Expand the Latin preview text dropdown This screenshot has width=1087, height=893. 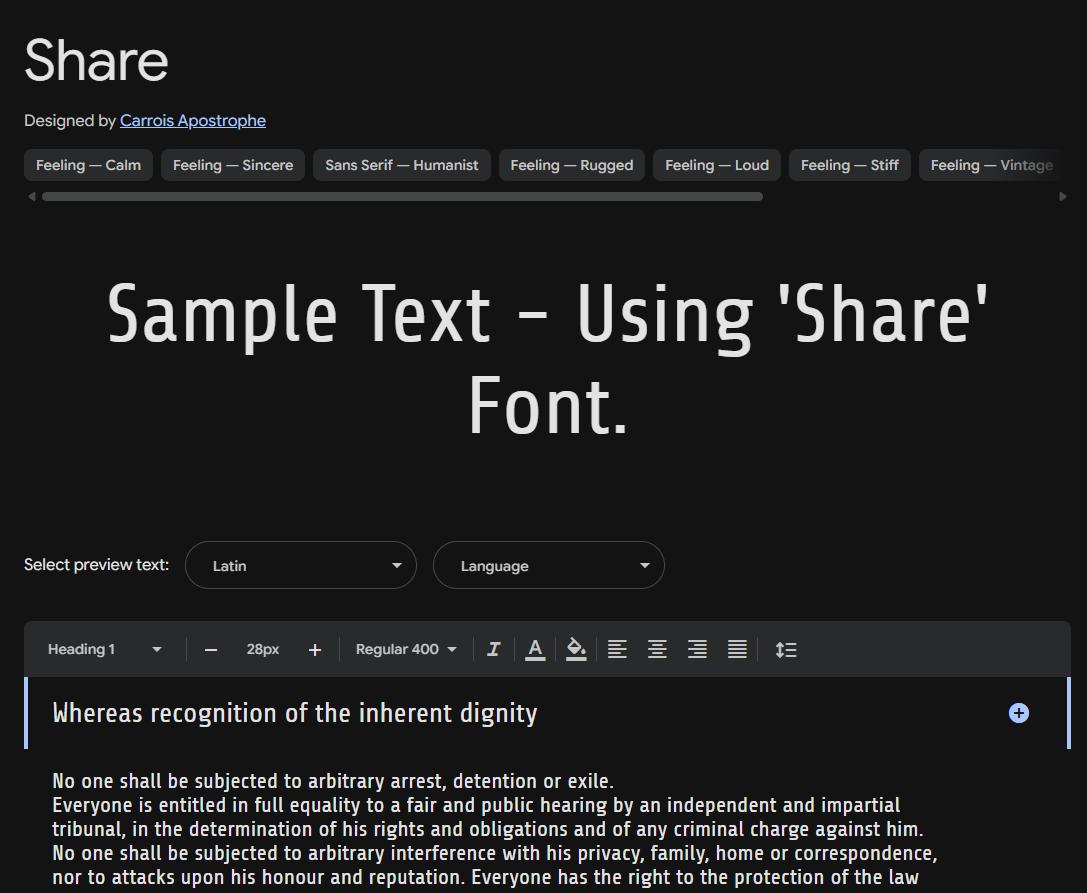pos(301,565)
